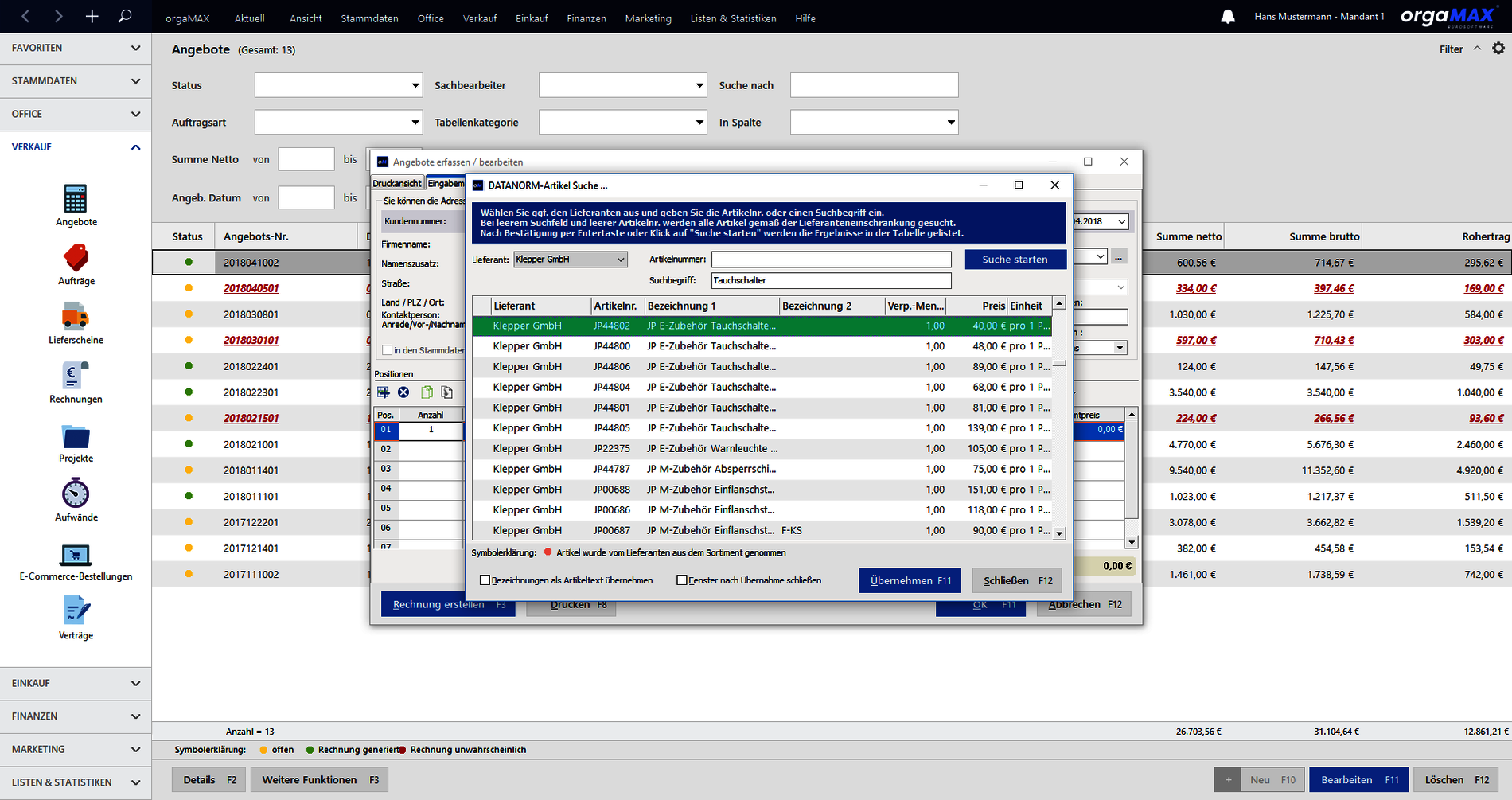Open the Lieferant Klepper GmbH dropdown

point(571,260)
